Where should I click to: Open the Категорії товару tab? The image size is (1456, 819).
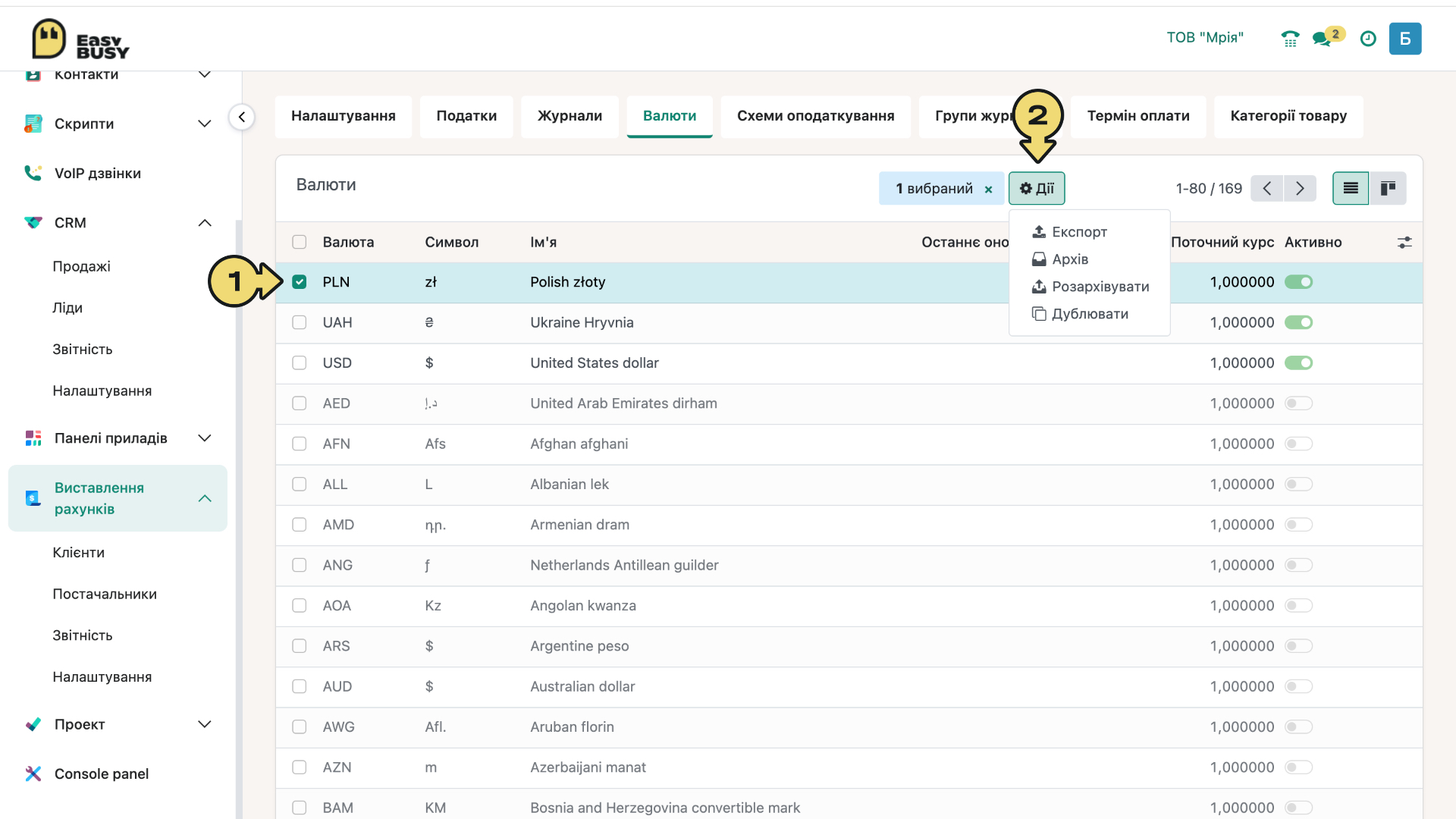coord(1288,116)
